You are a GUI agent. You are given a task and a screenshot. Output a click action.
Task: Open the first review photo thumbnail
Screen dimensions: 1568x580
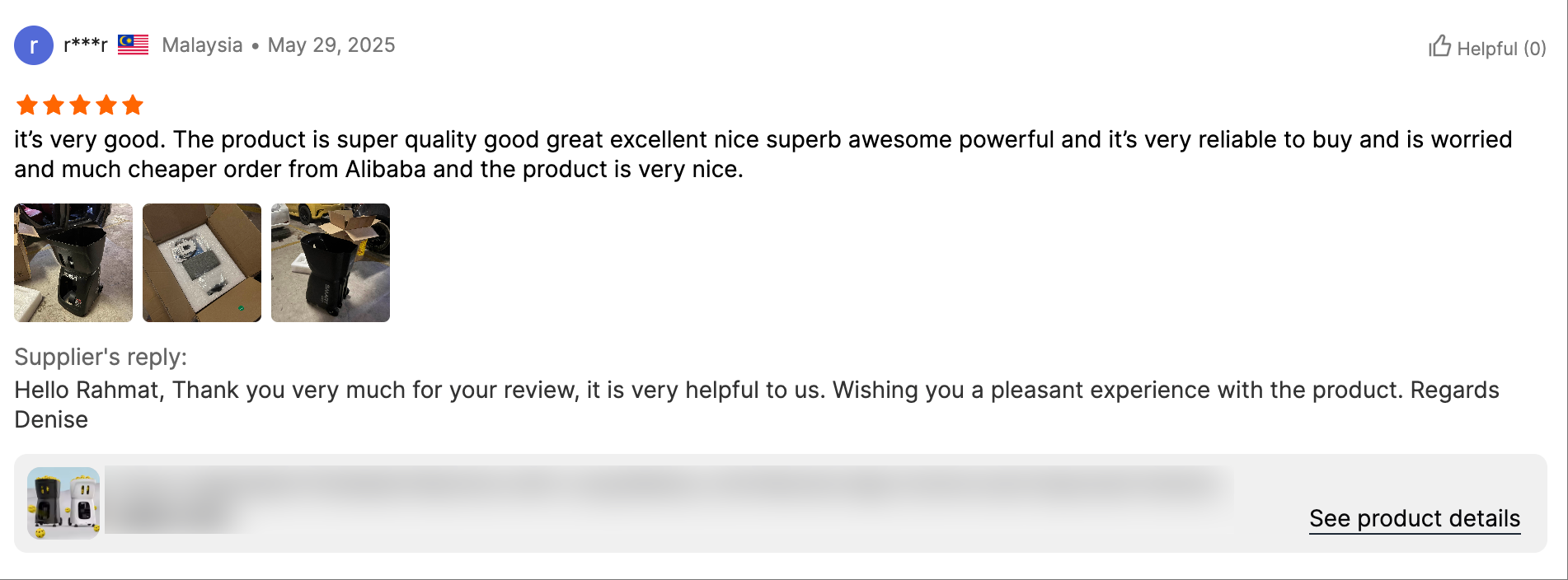pos(73,263)
